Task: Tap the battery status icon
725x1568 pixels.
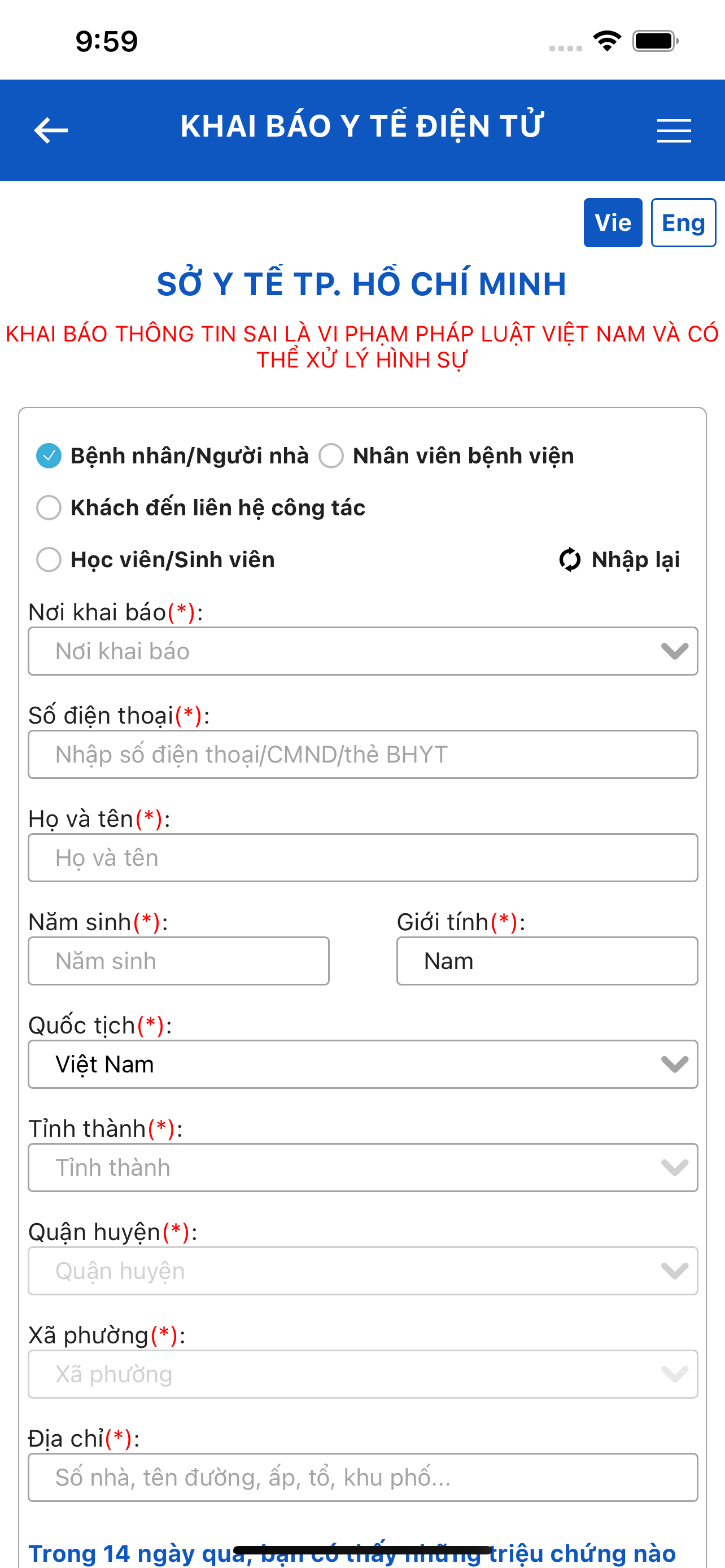Action: point(656,41)
